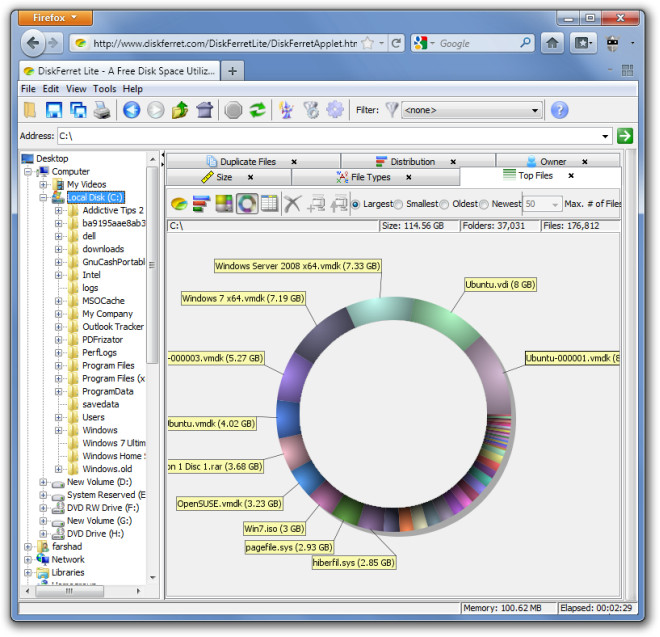The width and height of the screenshot is (660, 637).
Task: Expand the My Videos tree node
Action: click(43, 184)
